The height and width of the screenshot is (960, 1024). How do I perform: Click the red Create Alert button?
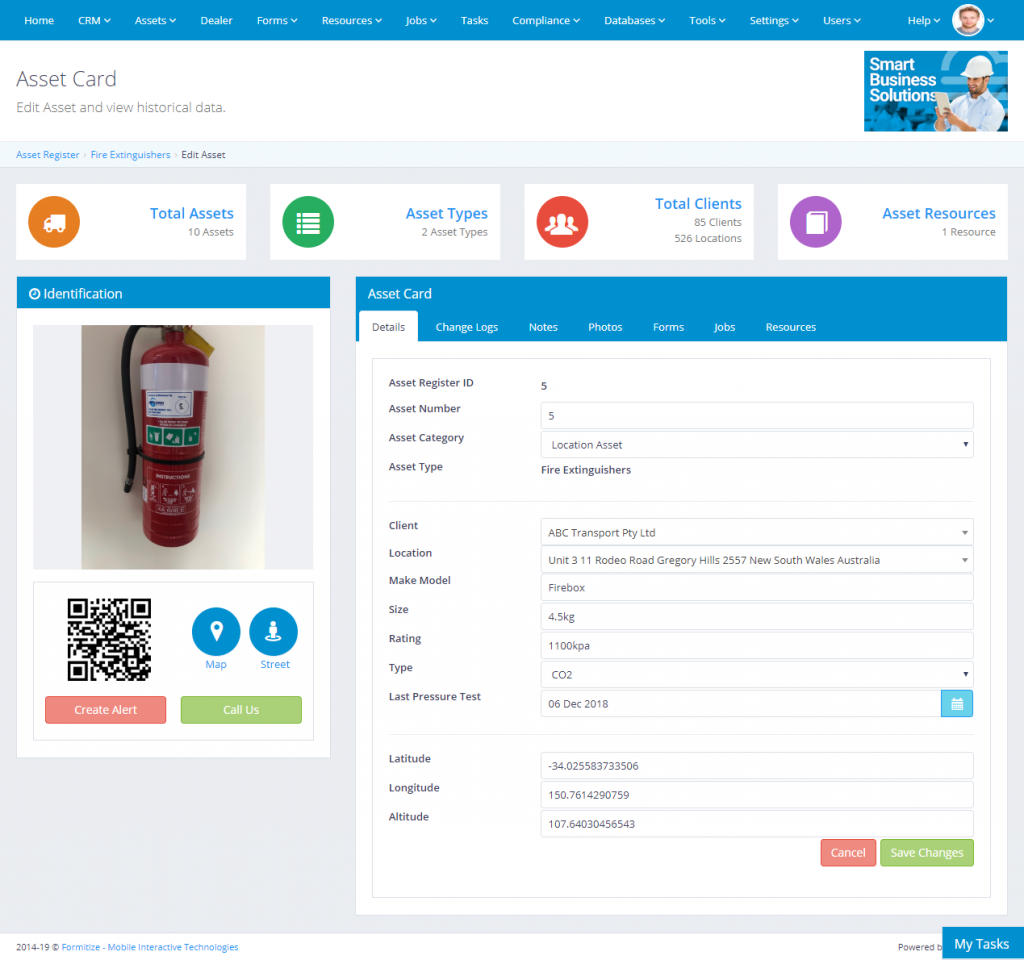pos(105,710)
